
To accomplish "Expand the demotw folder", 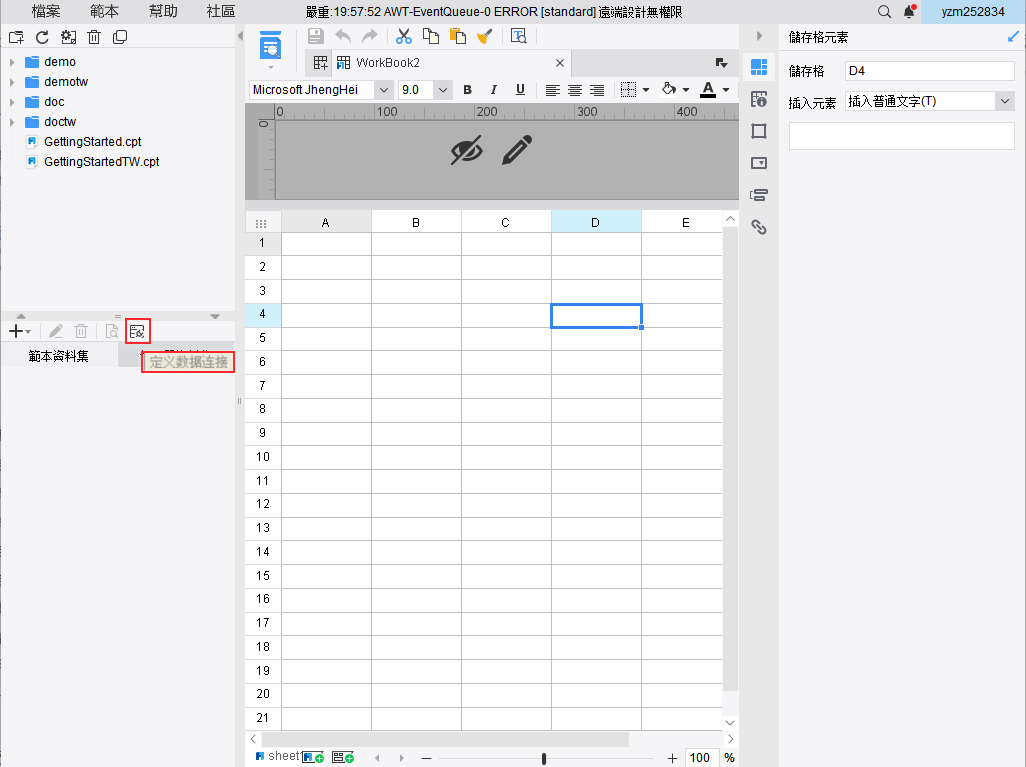I will [x=12, y=82].
